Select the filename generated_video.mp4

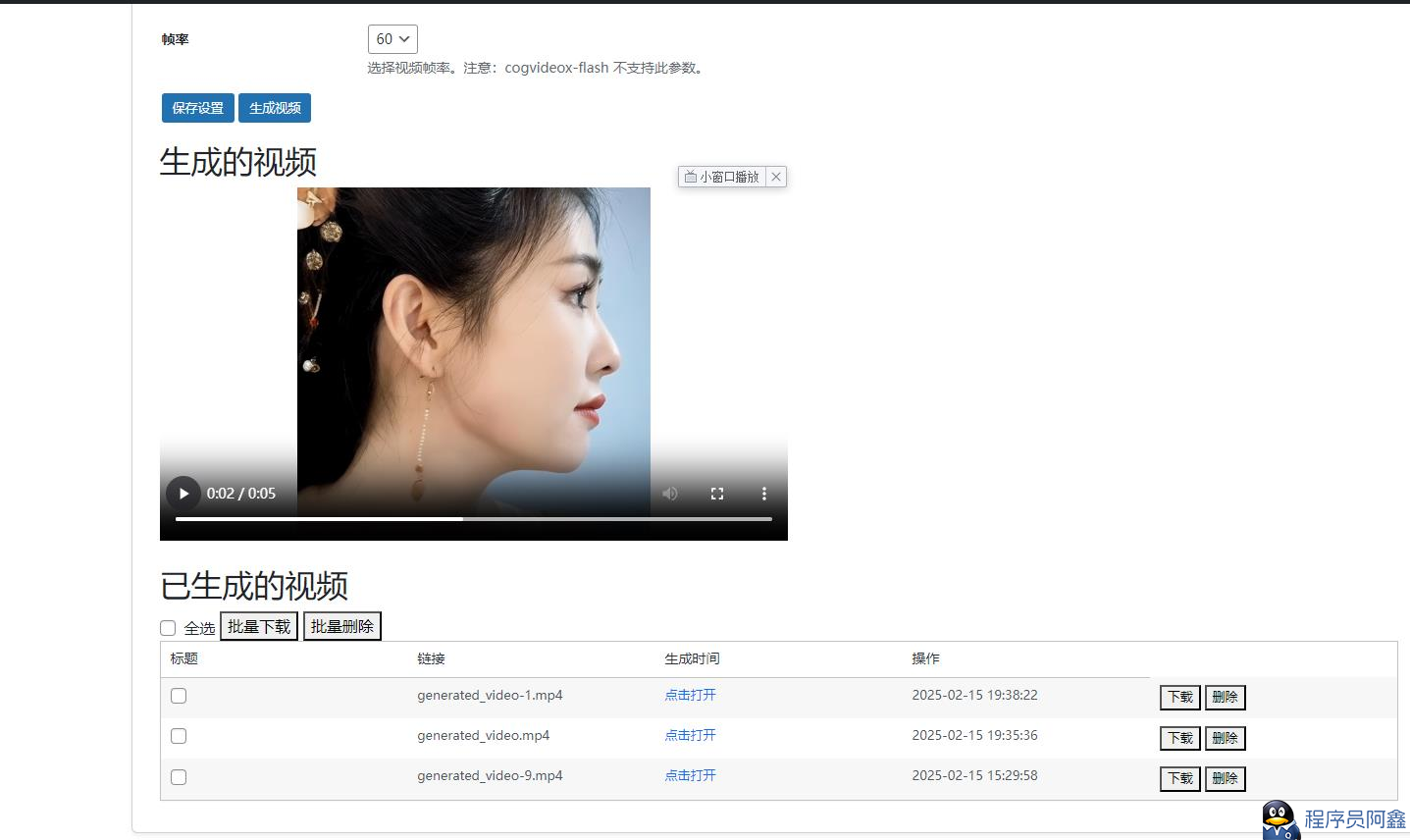point(483,735)
